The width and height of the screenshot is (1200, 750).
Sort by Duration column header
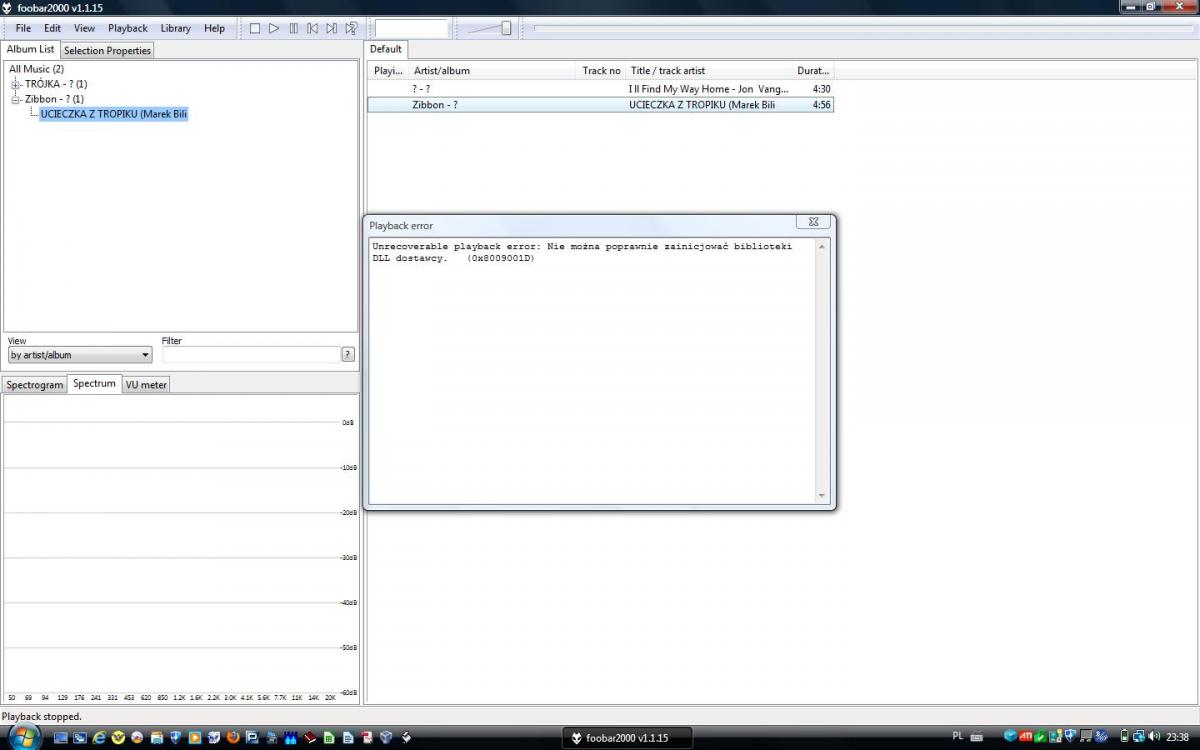[x=813, y=71]
